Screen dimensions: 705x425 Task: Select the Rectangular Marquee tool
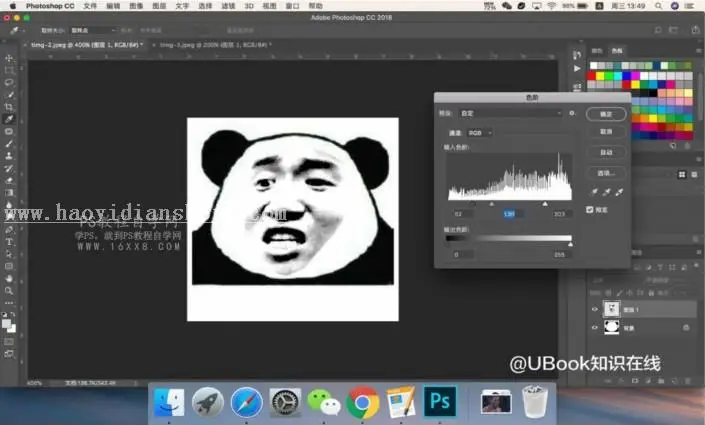[9, 70]
